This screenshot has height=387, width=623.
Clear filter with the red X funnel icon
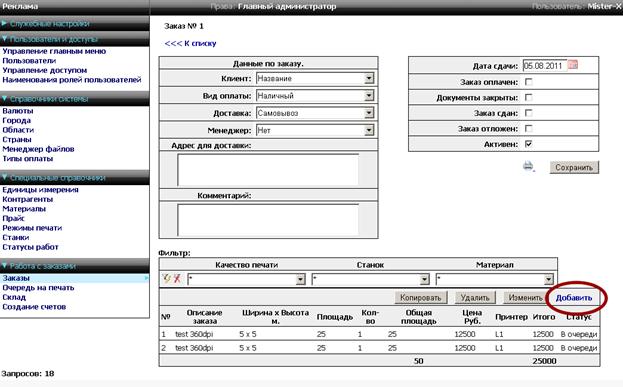(177, 279)
